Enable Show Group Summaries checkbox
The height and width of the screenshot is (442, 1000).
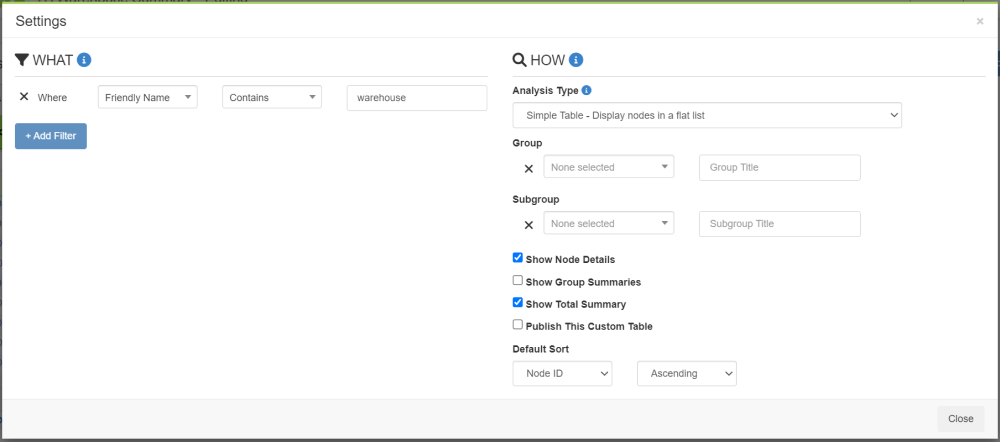(518, 281)
